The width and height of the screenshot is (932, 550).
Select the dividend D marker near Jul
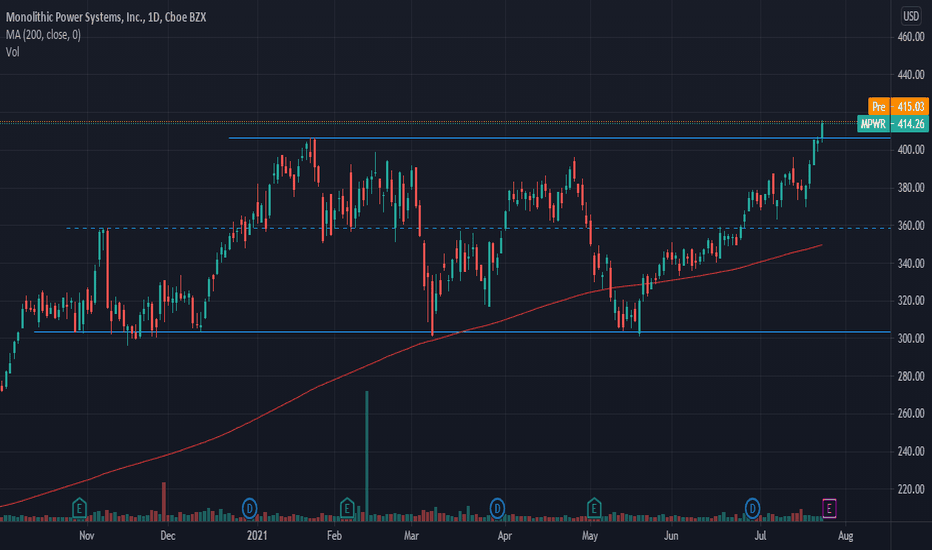752,508
